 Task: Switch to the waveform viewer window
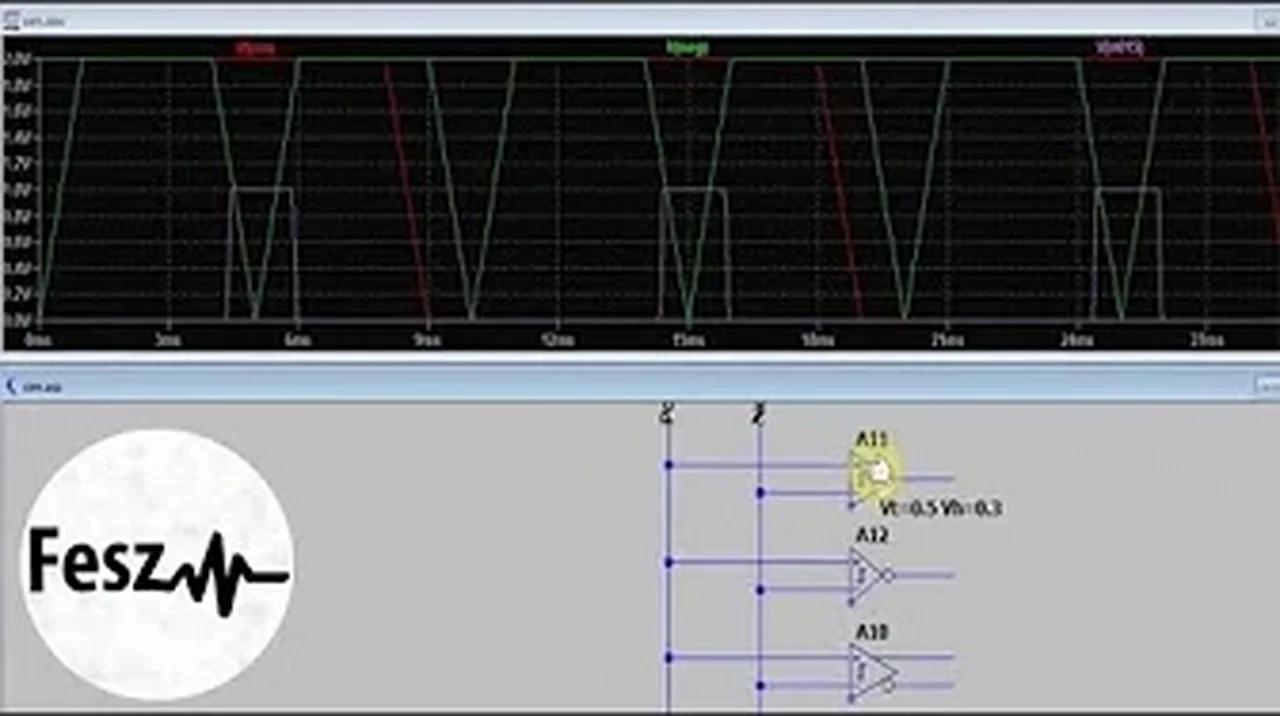click(x=400, y=17)
